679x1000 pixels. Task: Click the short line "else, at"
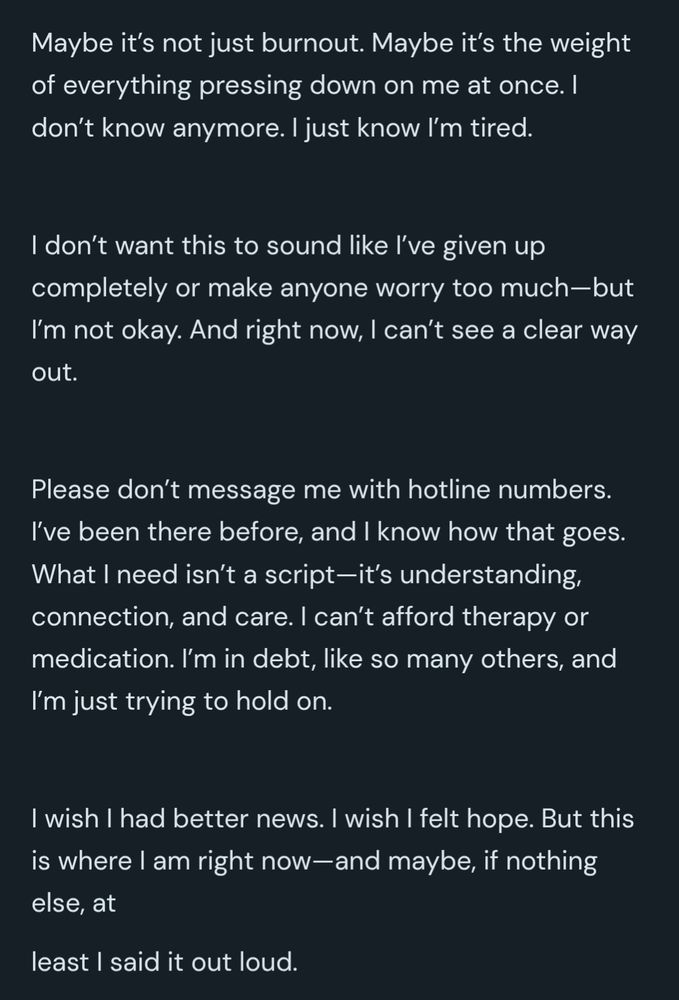tap(74, 903)
